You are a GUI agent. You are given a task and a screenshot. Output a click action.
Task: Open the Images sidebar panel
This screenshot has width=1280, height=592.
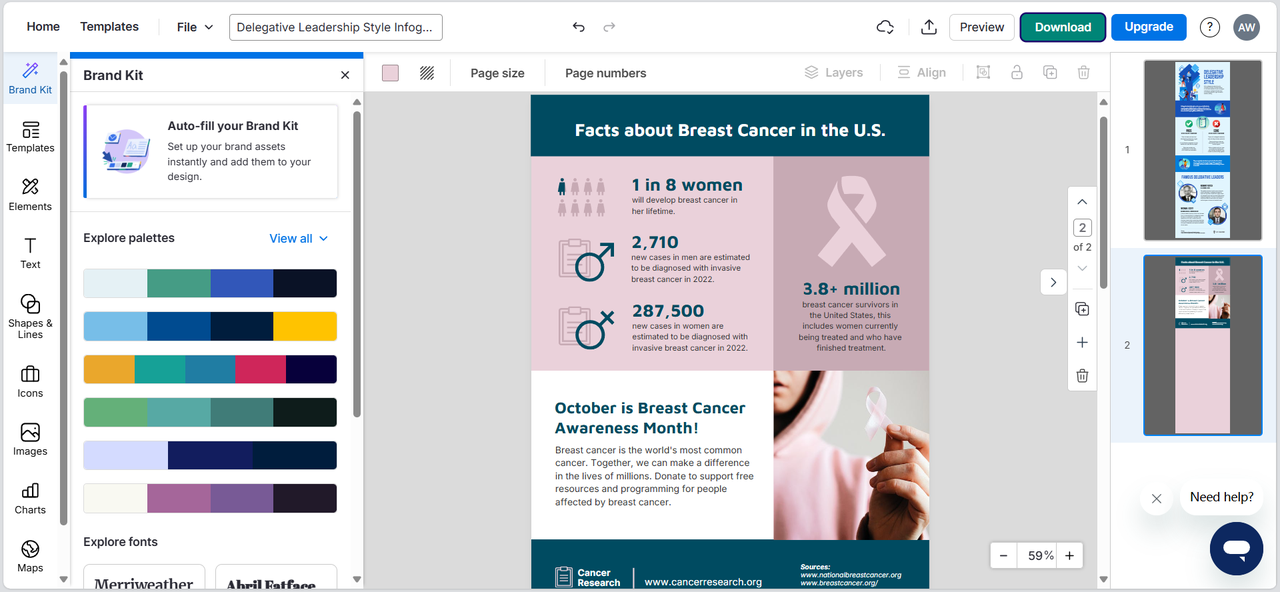[30, 440]
